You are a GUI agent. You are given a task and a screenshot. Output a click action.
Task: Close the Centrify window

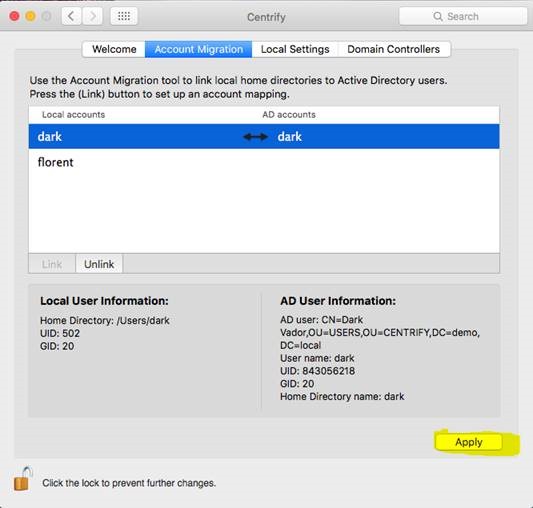14,16
